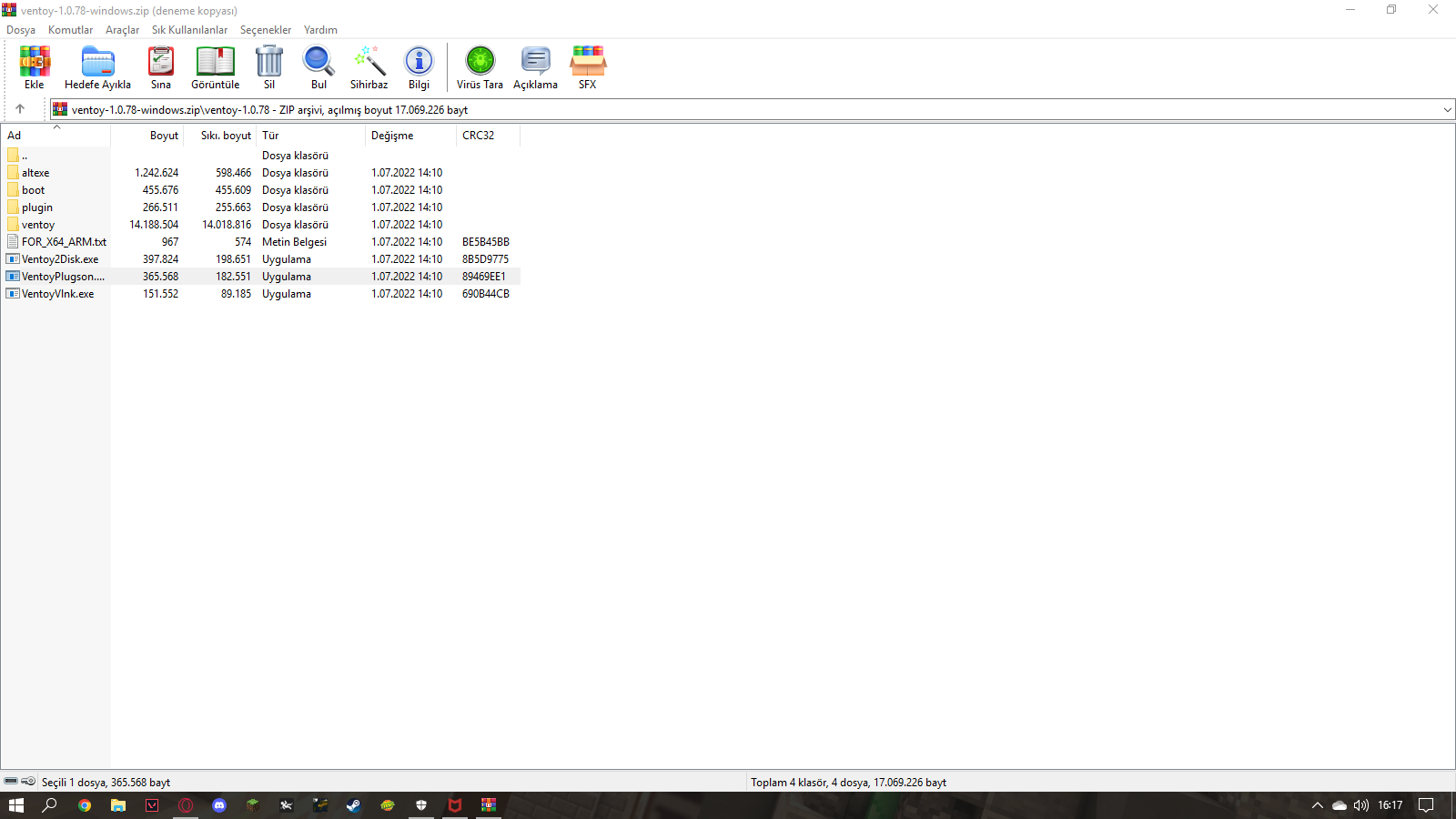Screen dimensions: 1456x819
Task: Open the Araçlar menu
Action: [x=122, y=30]
